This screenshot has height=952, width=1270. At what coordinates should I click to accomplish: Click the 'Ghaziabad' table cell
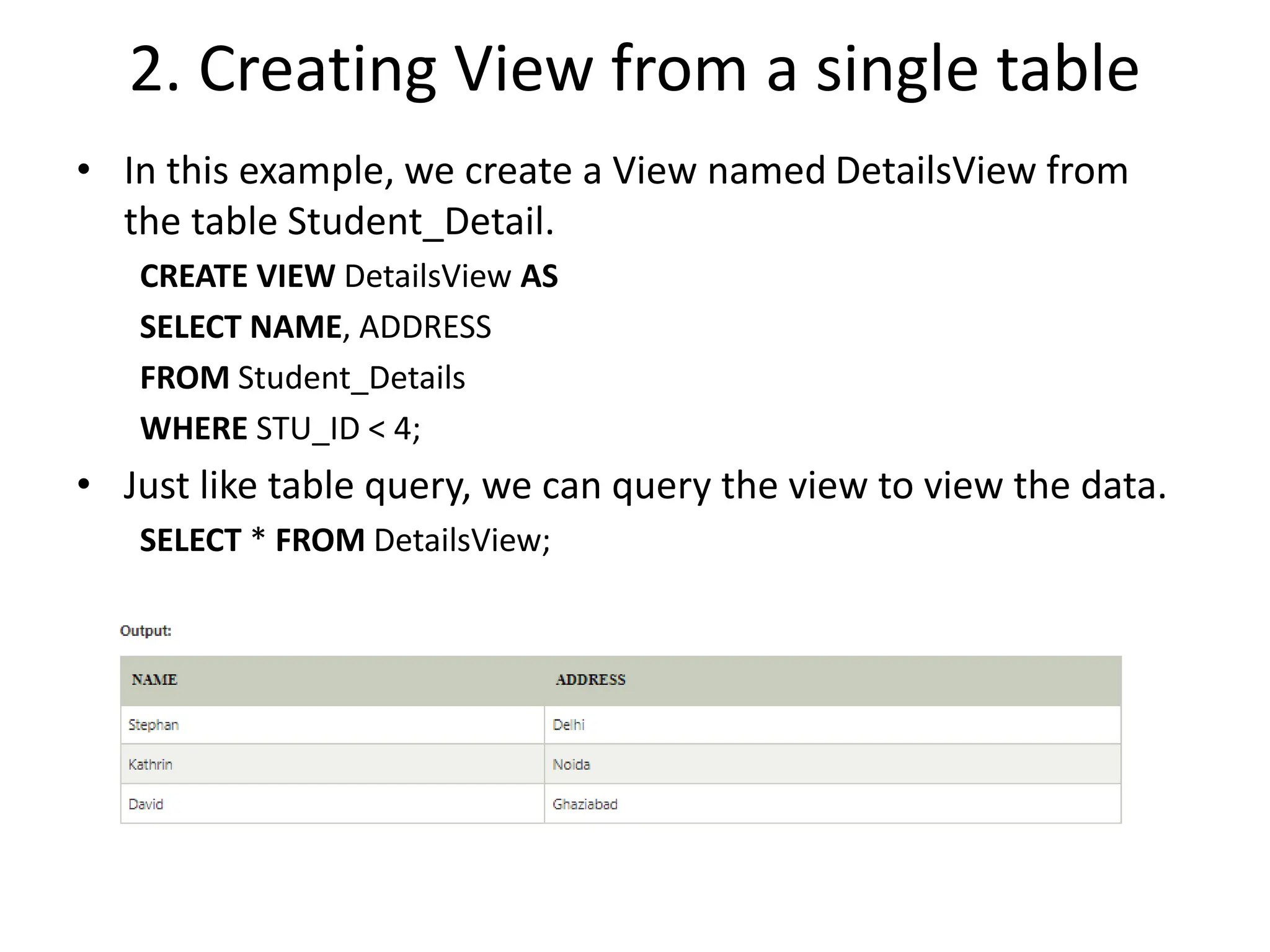833,804
